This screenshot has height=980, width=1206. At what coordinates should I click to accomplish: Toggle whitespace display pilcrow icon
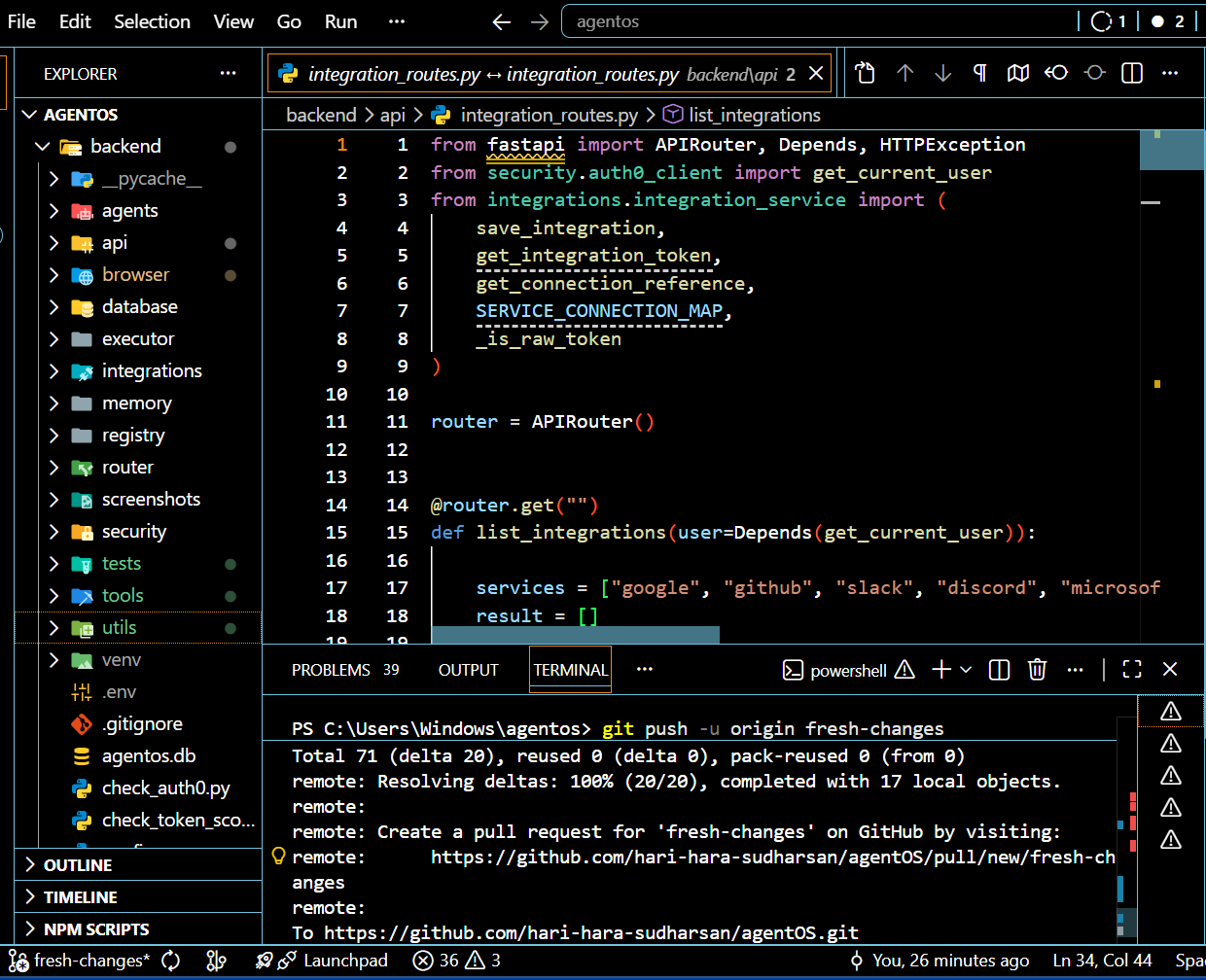[979, 73]
